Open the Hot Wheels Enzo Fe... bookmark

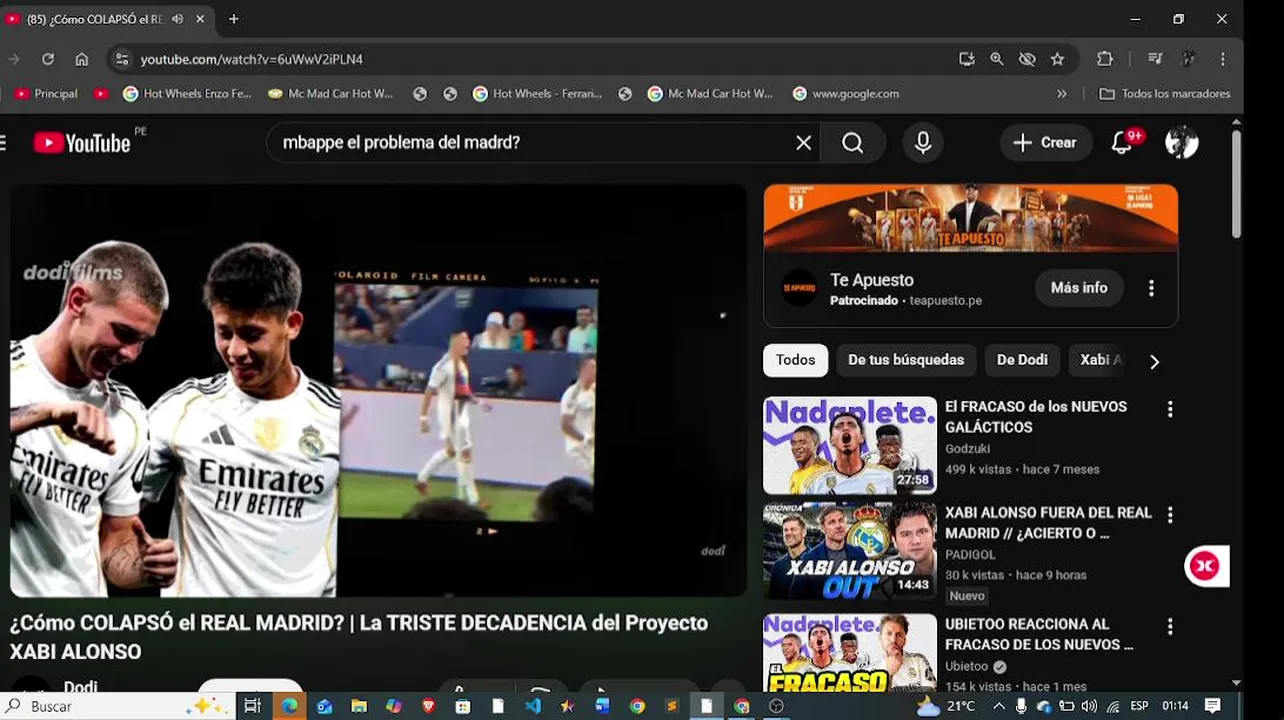coord(187,94)
